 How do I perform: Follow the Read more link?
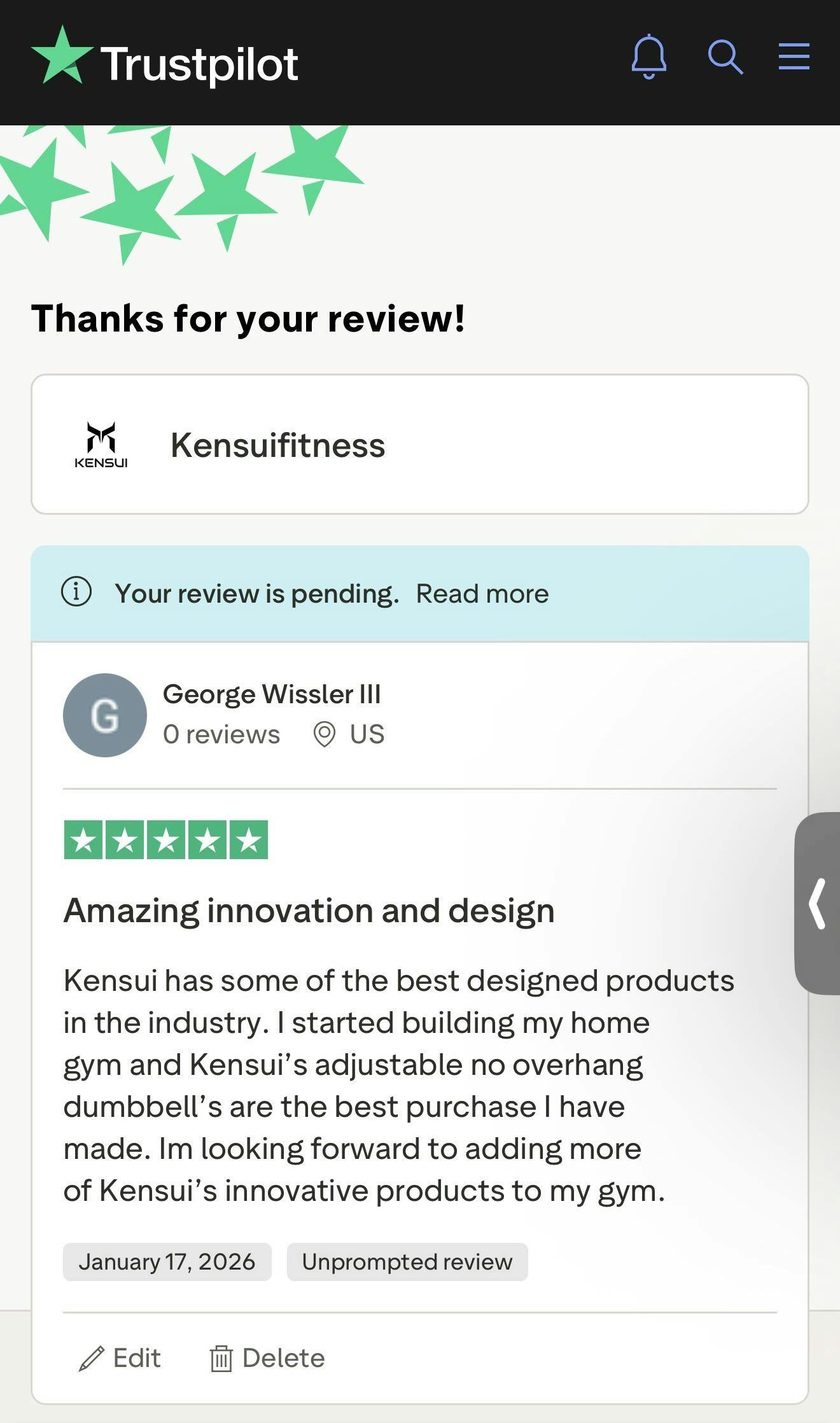482,594
